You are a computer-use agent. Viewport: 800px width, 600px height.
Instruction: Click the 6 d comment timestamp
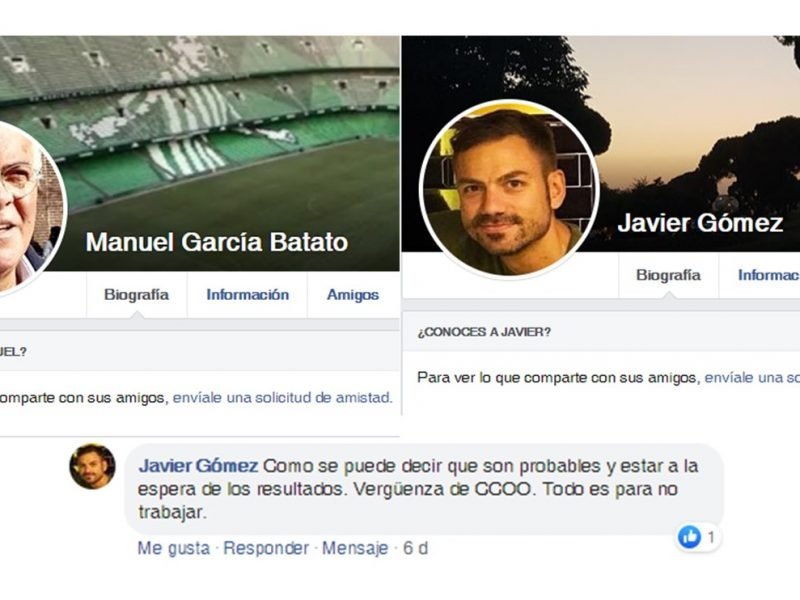pyautogui.click(x=415, y=548)
